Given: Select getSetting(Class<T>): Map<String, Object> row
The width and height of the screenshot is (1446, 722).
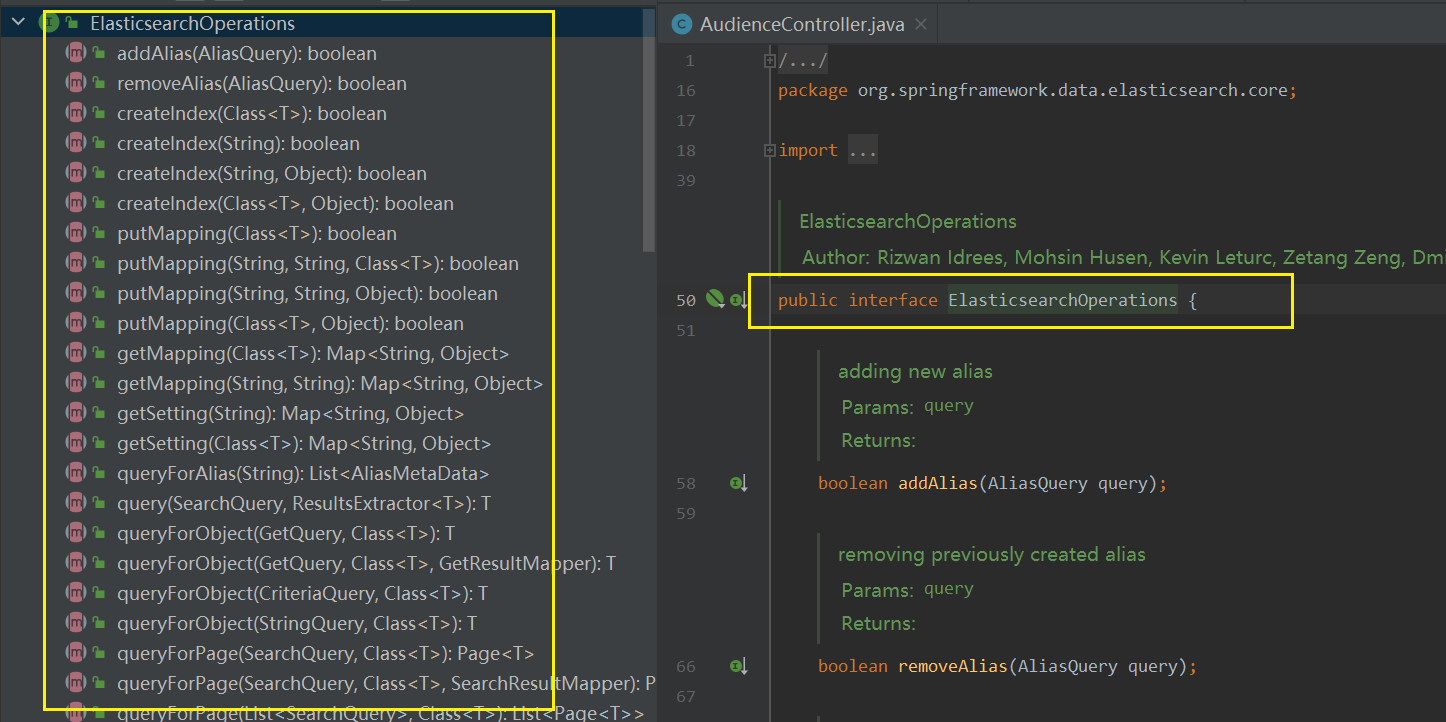Looking at the screenshot, I should (x=304, y=443).
